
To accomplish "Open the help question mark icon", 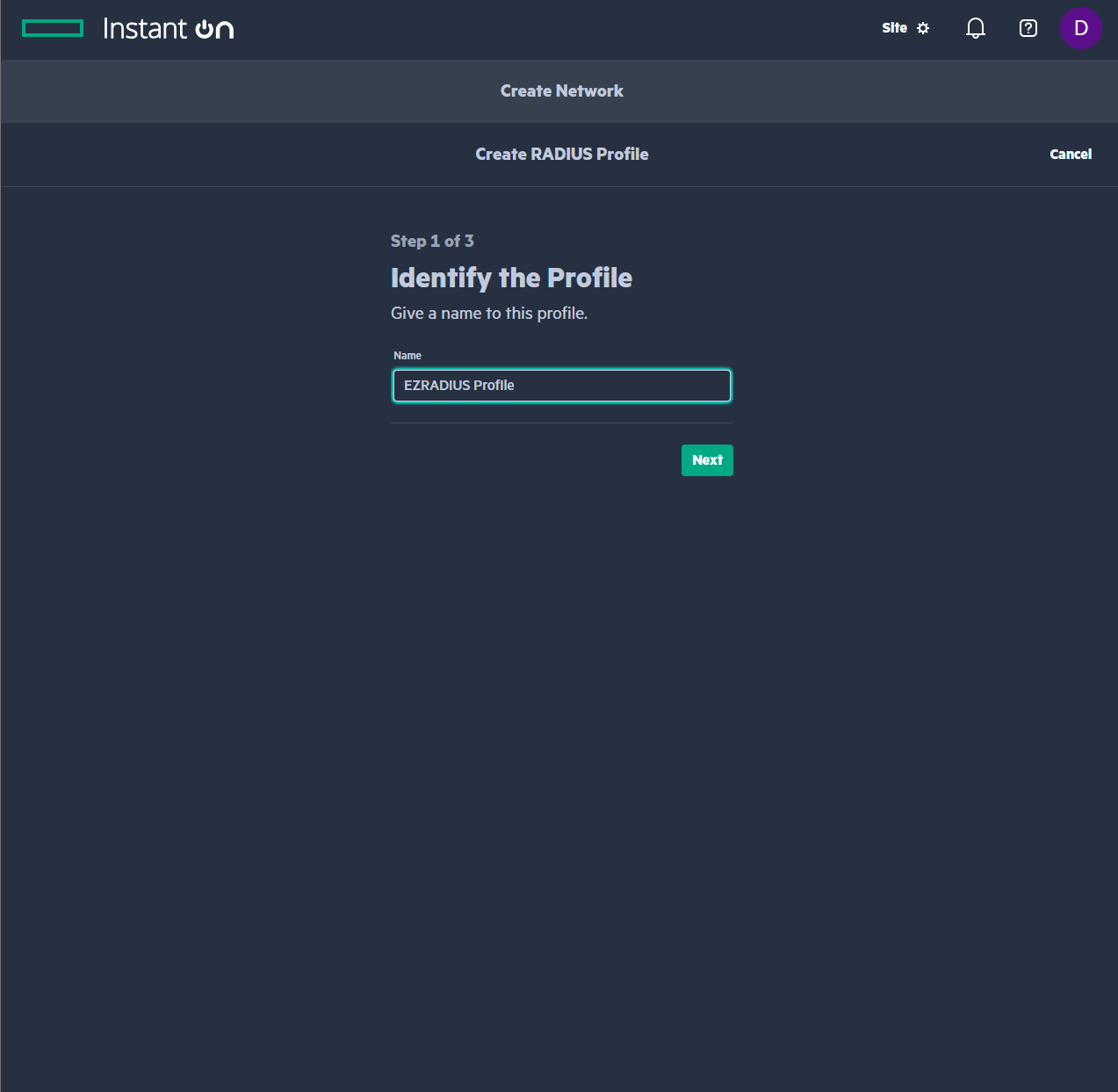I will [1028, 28].
